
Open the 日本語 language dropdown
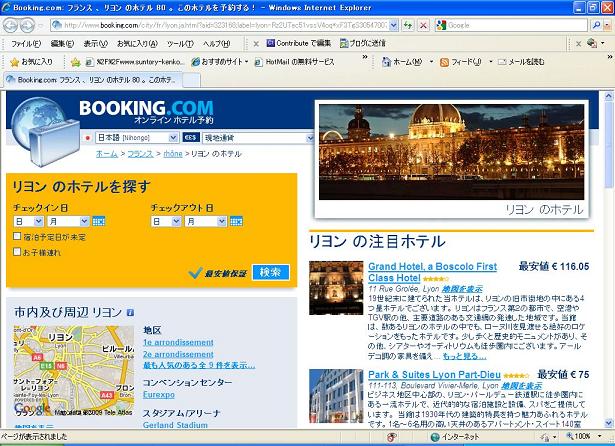click(x=137, y=138)
